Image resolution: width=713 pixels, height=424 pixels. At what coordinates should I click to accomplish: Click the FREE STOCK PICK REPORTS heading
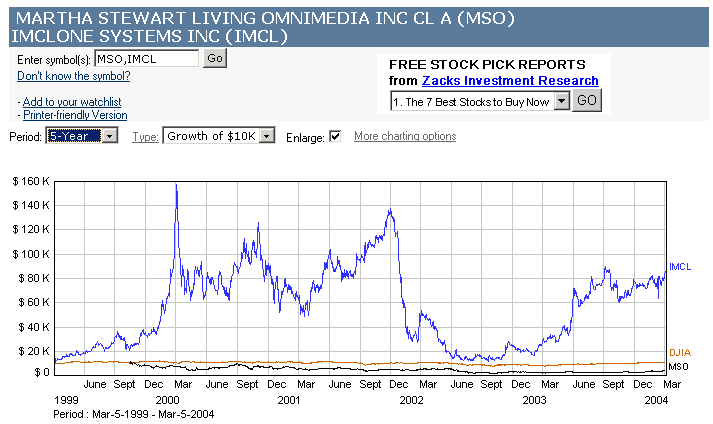click(x=487, y=65)
